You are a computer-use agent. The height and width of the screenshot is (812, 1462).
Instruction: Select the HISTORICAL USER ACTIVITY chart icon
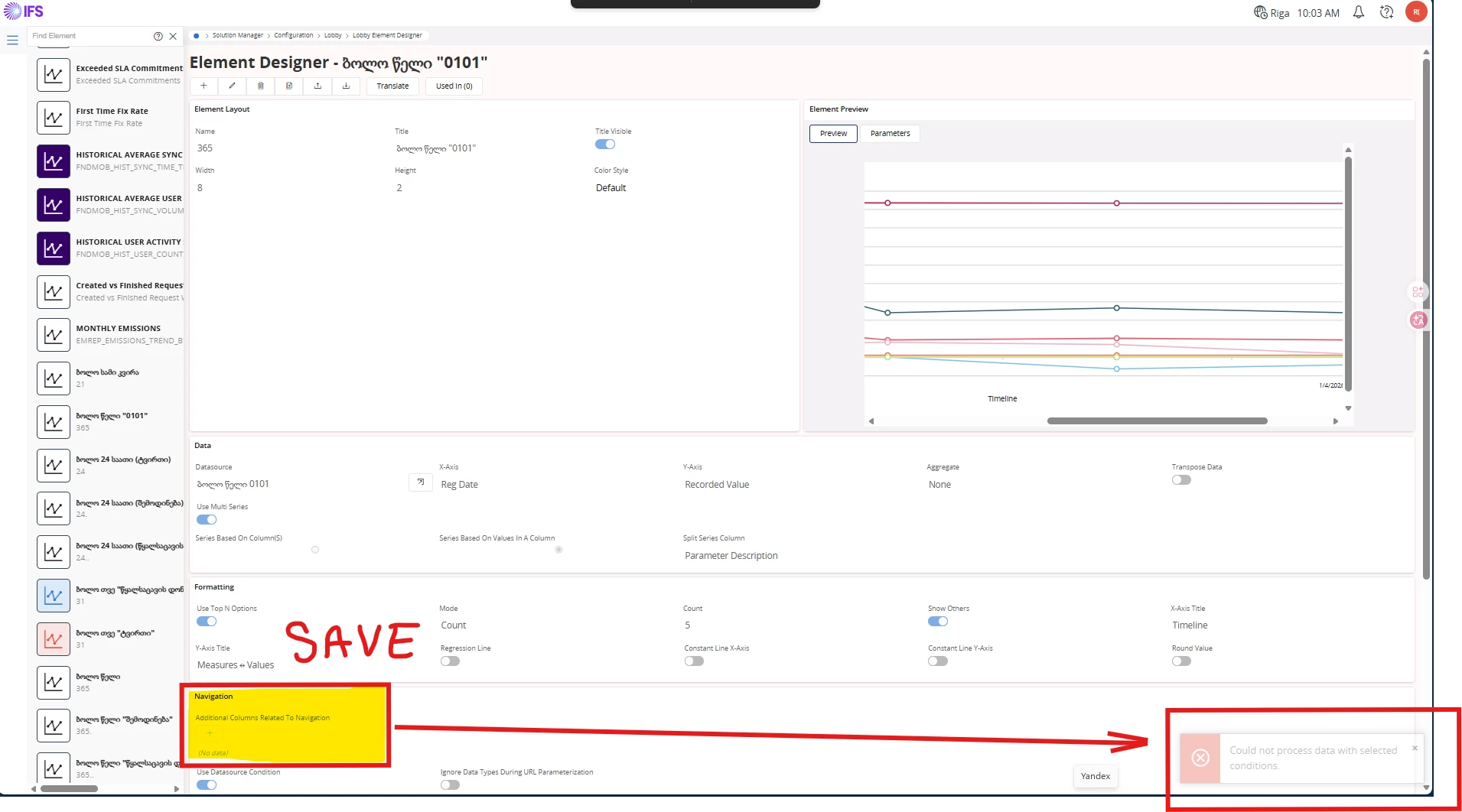54,248
